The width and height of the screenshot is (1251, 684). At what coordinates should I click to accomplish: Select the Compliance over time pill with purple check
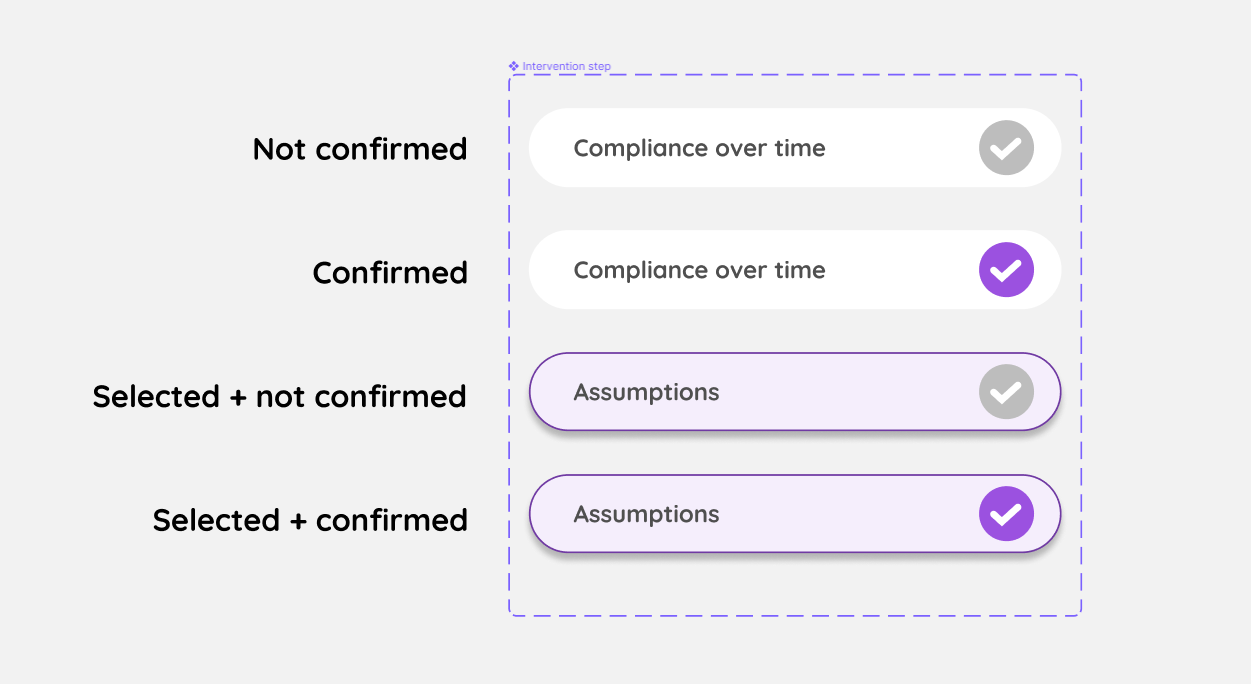tap(880, 270)
